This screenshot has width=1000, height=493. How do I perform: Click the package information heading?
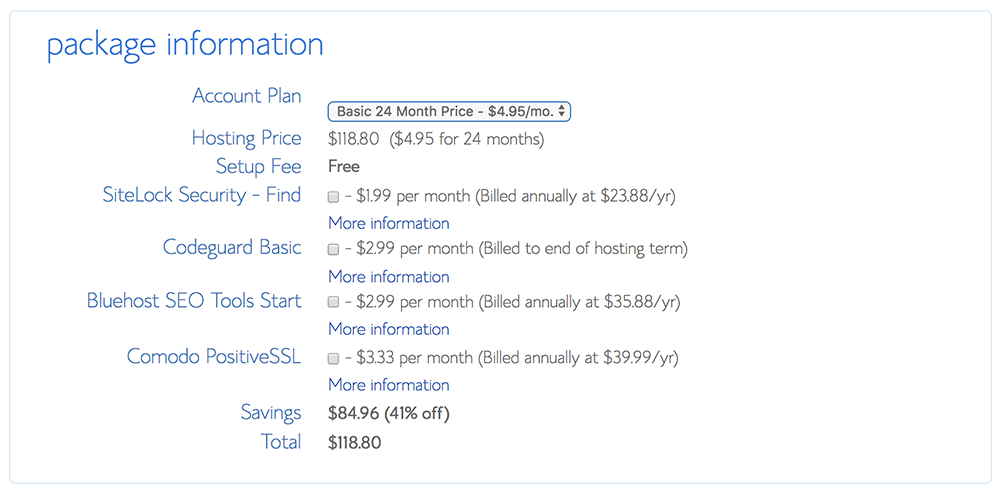pyautogui.click(x=185, y=45)
